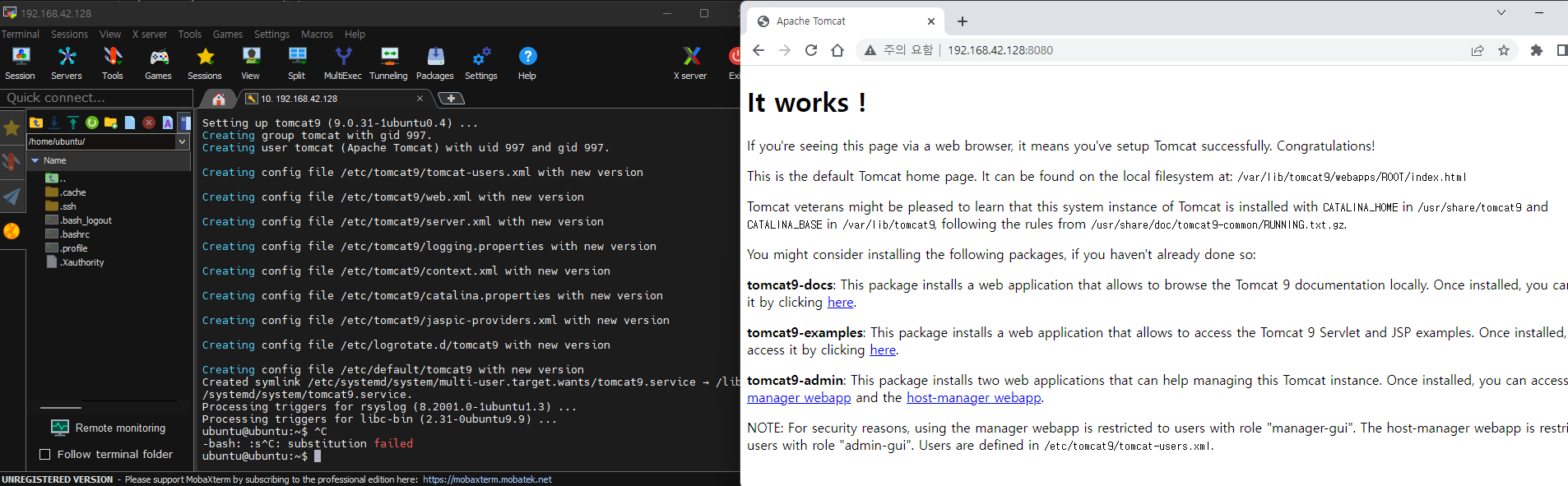The width and height of the screenshot is (1568, 486).
Task: Open the Settings gear toolbar icon
Action: point(481,63)
